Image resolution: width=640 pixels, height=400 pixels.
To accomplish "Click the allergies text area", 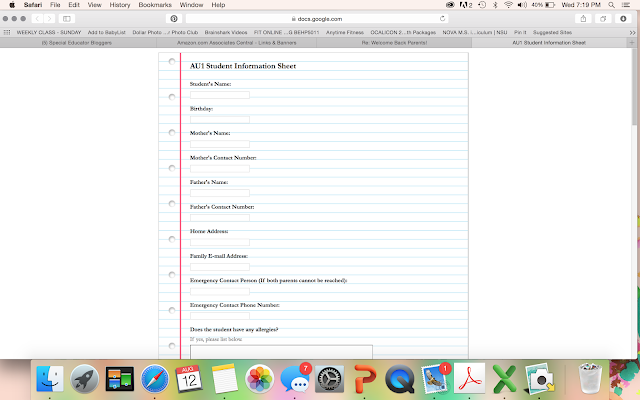I will point(281,352).
